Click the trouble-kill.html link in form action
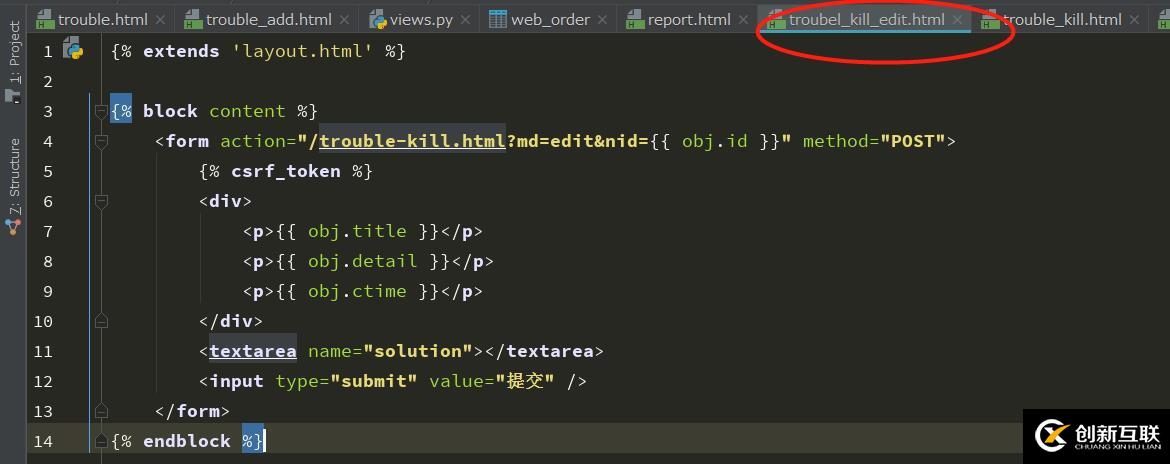The height and width of the screenshot is (464, 1170). pos(413,141)
